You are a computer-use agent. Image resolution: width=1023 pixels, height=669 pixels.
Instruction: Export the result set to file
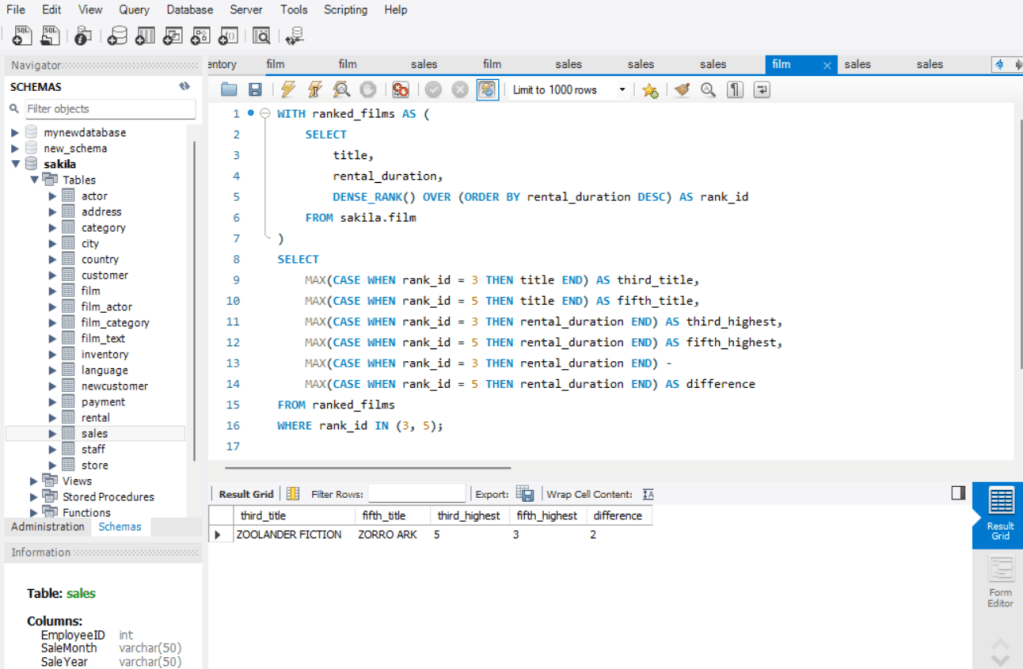[525, 494]
